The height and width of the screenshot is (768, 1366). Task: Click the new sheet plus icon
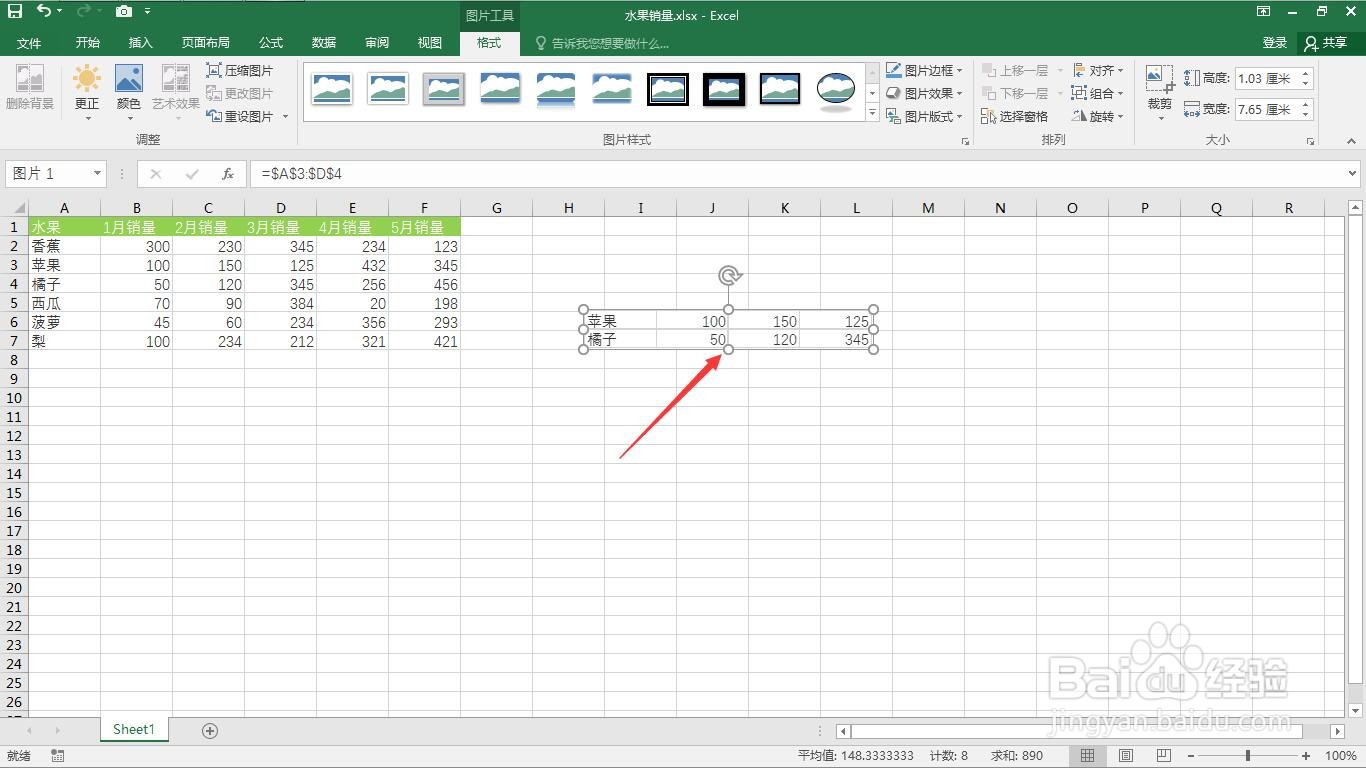[210, 731]
